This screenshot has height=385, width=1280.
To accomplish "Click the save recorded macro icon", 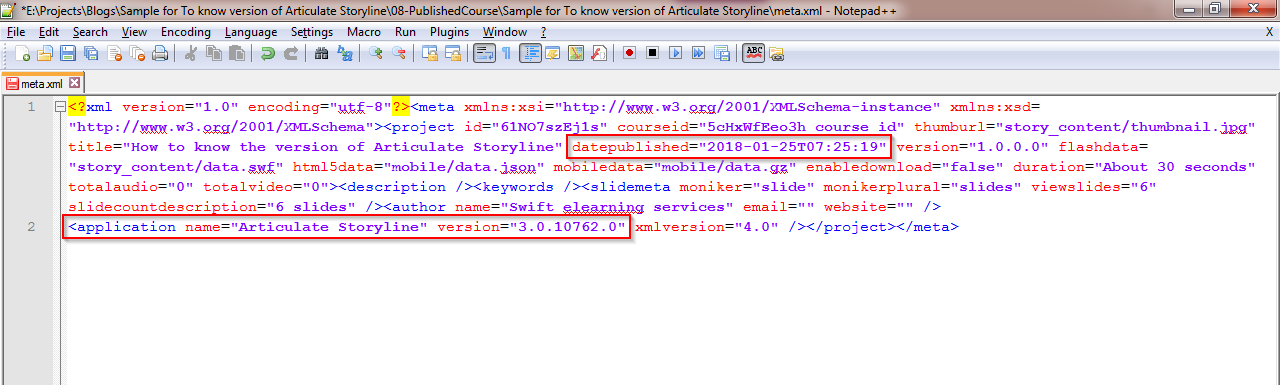I will point(721,52).
